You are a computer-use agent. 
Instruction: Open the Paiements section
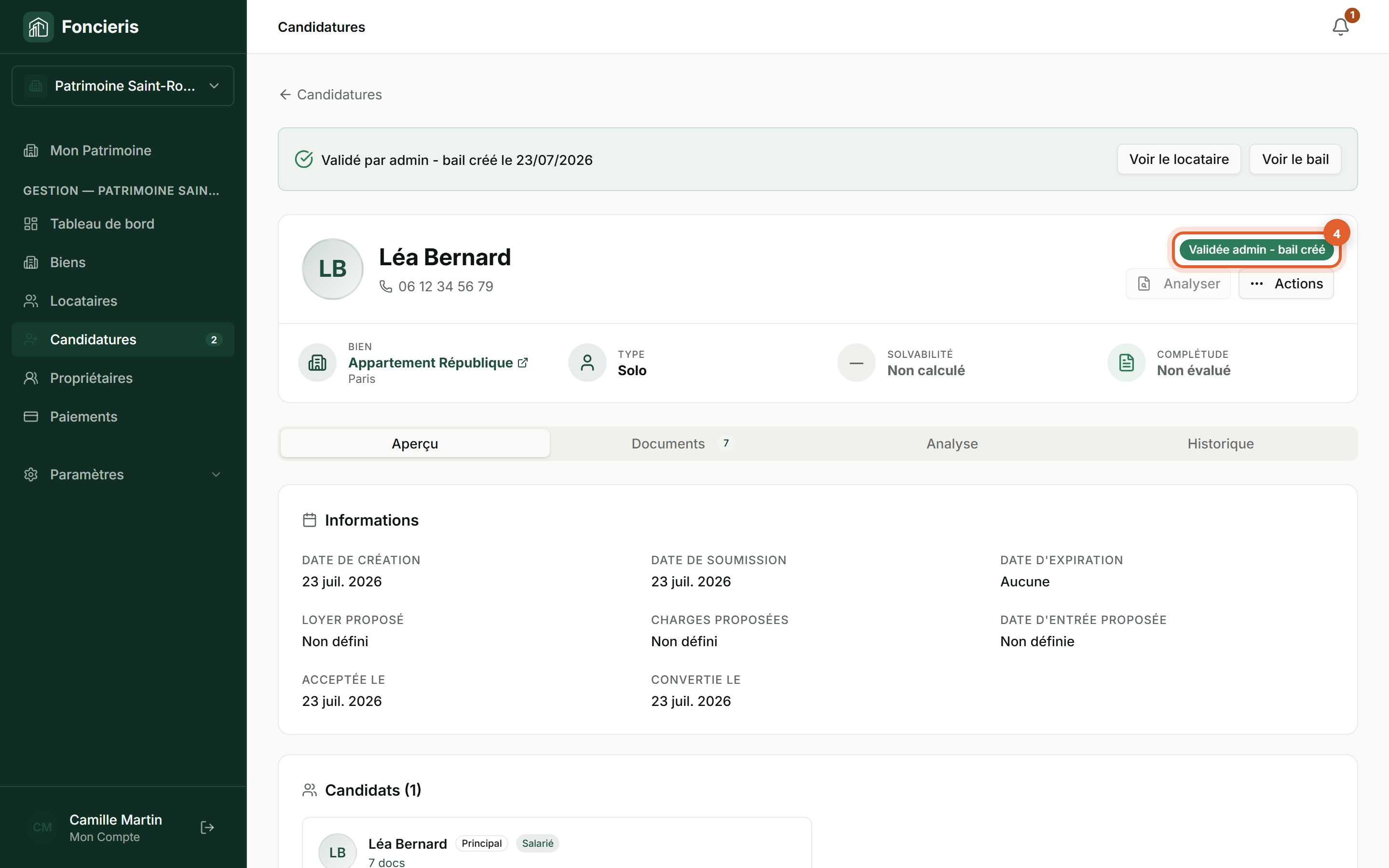pyautogui.click(x=123, y=417)
